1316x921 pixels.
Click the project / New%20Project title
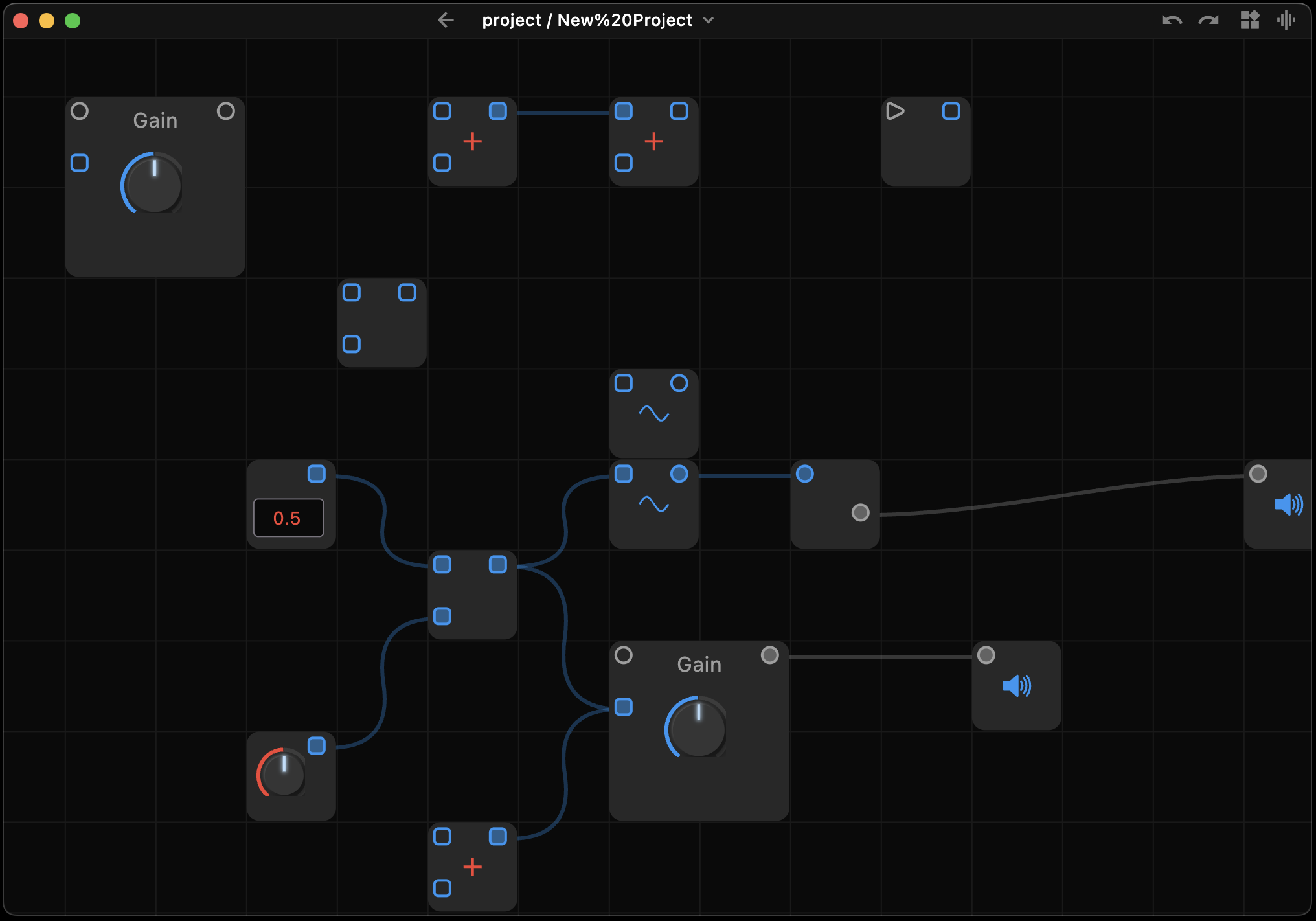587,20
